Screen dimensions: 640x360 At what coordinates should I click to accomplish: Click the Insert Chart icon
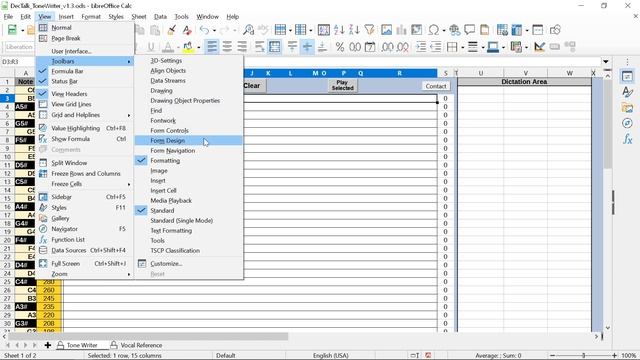401,30
